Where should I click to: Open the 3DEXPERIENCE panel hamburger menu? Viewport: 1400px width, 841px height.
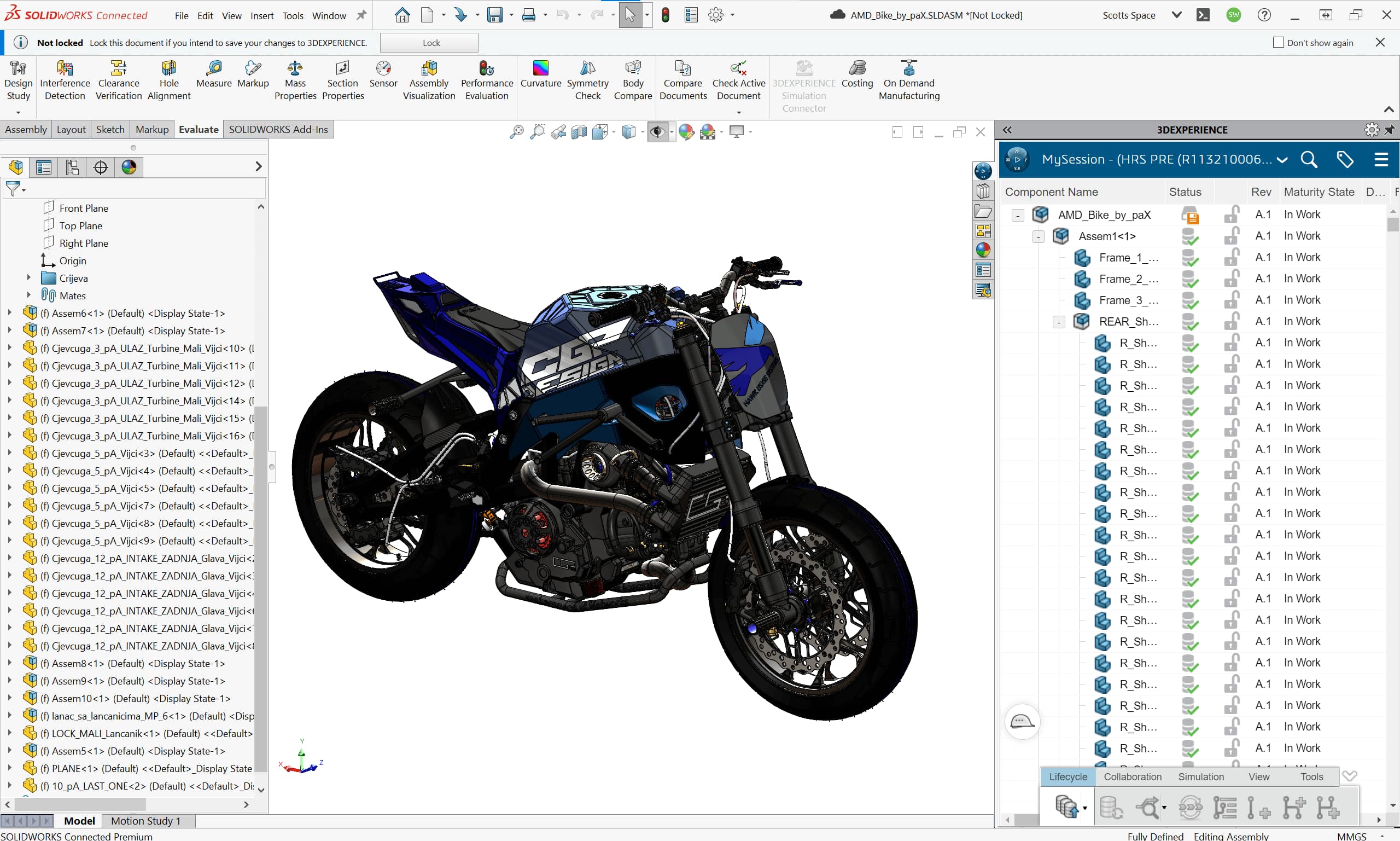click(x=1381, y=160)
